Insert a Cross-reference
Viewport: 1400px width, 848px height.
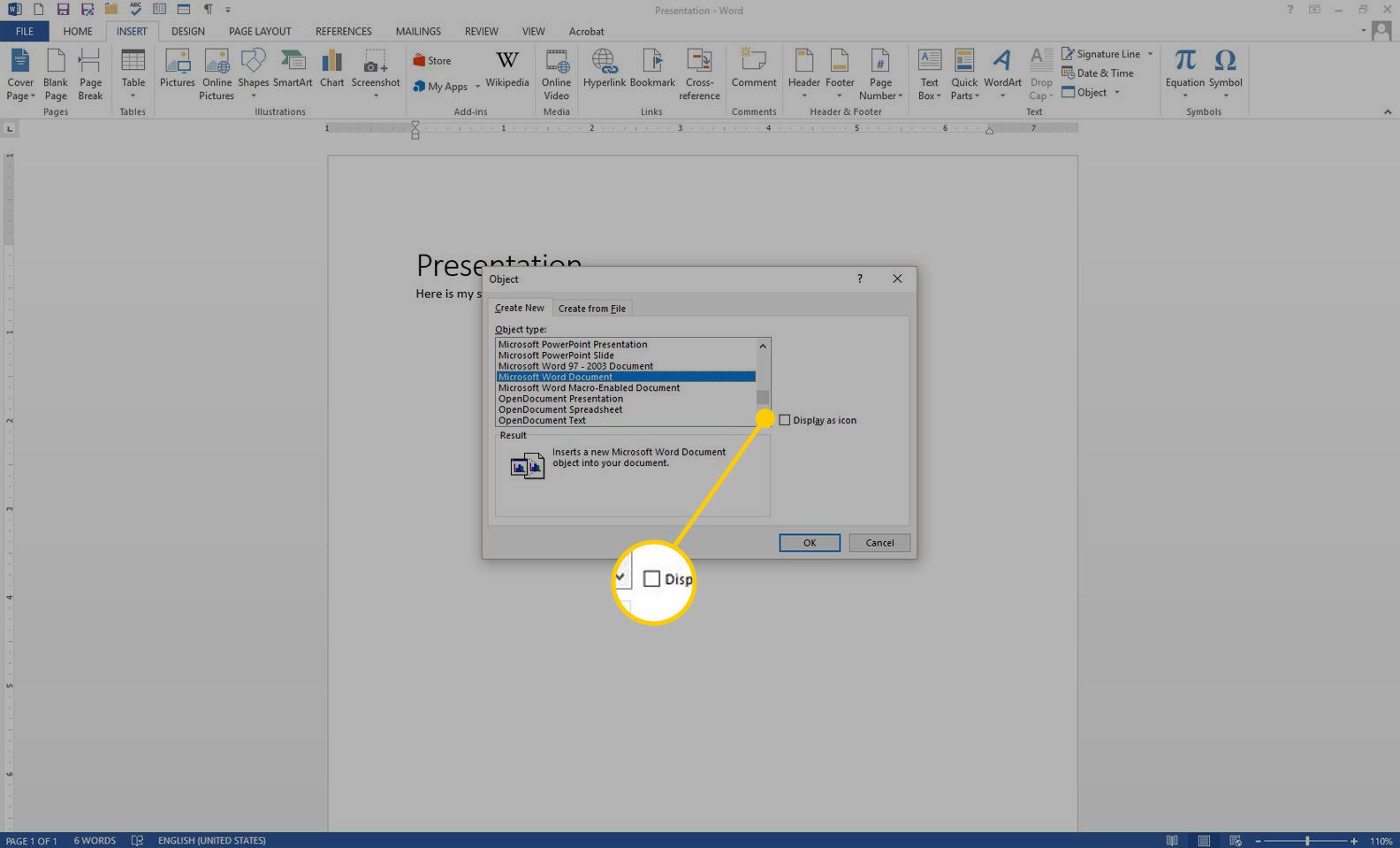699,74
